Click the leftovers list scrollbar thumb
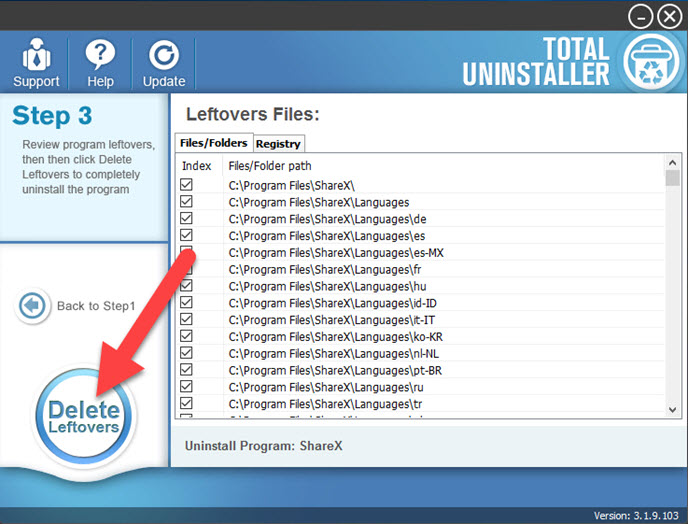This screenshot has width=688, height=524. point(672,178)
